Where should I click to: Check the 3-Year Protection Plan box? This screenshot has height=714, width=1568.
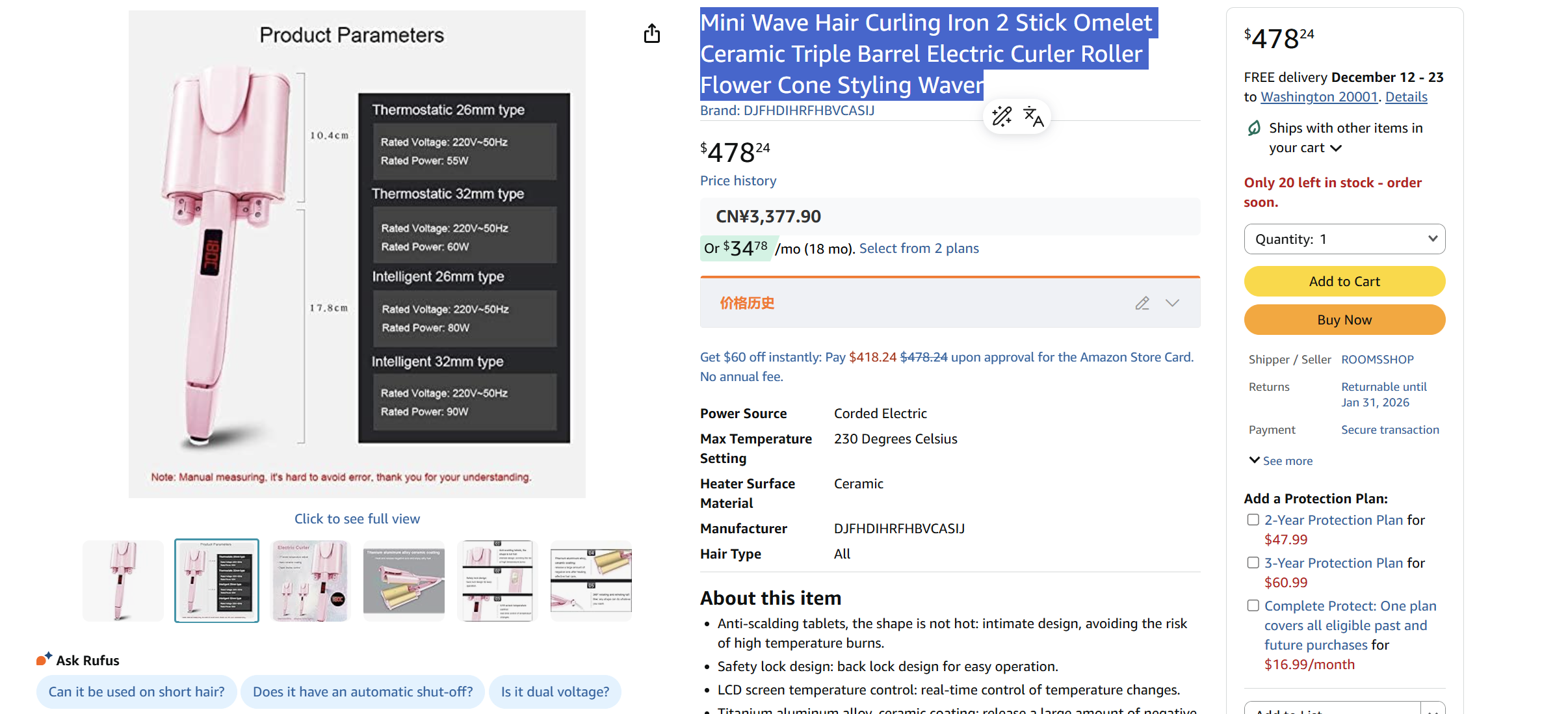click(1253, 562)
